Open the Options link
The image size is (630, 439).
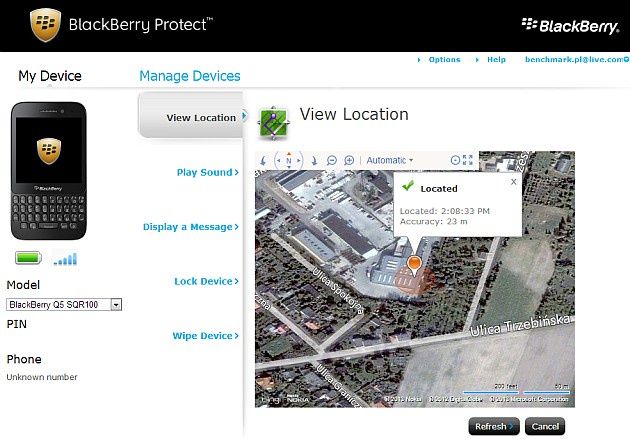click(x=444, y=59)
